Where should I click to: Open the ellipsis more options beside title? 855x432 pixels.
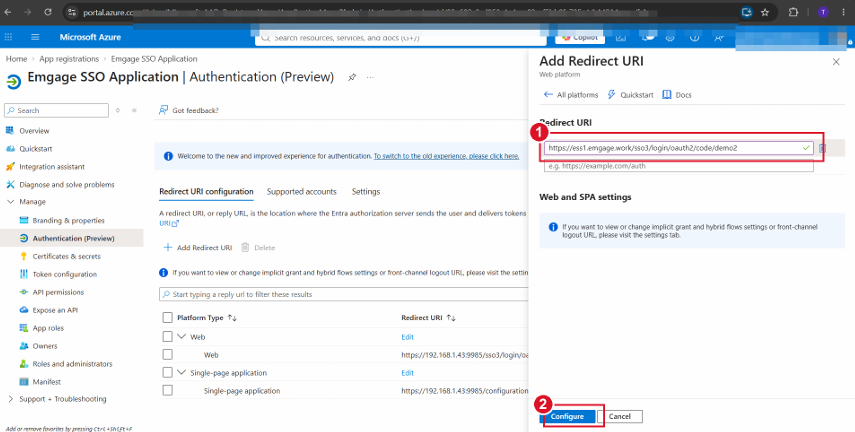click(370, 77)
